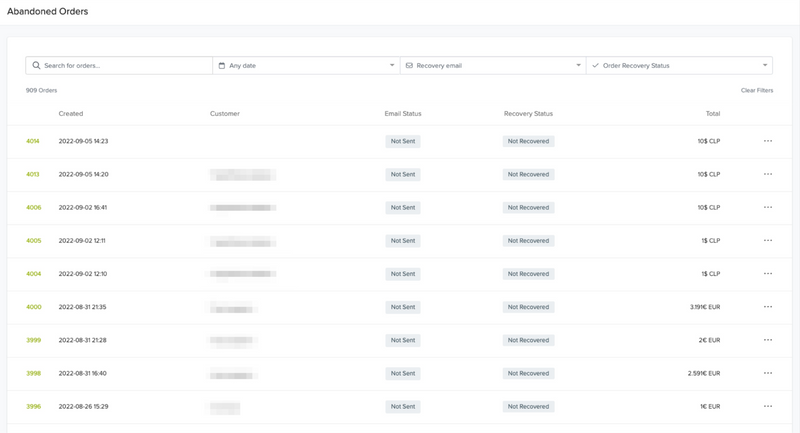Click the Search for orders field
This screenshot has height=433, width=800.
125,65
